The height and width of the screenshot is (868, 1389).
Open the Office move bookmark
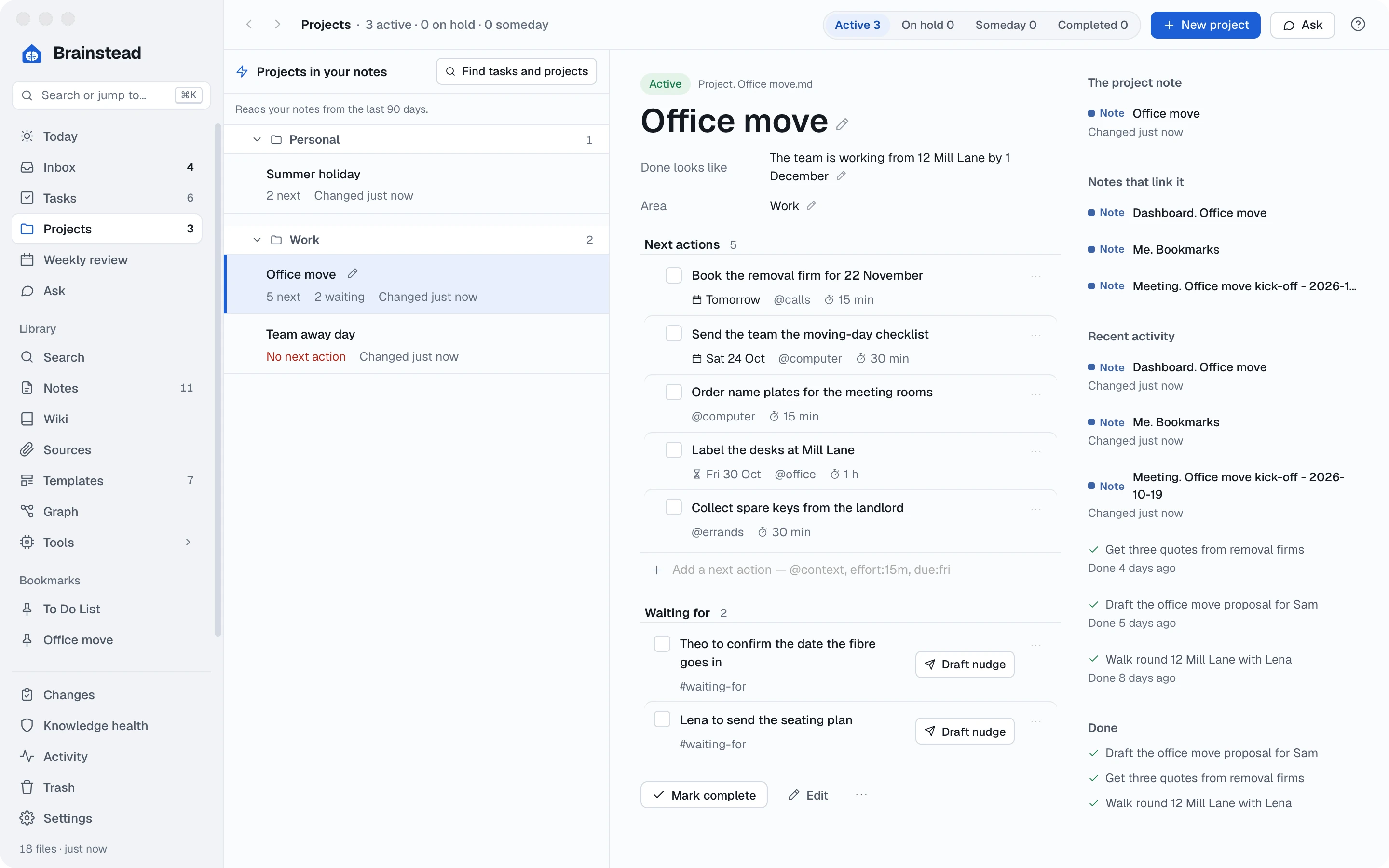(x=107, y=639)
